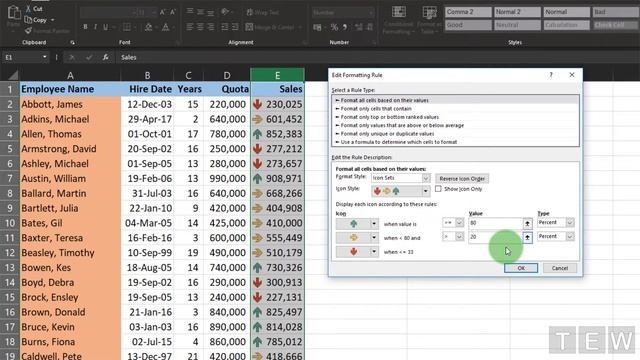
Task: Open the >= operator dropdown
Action: coord(459,222)
